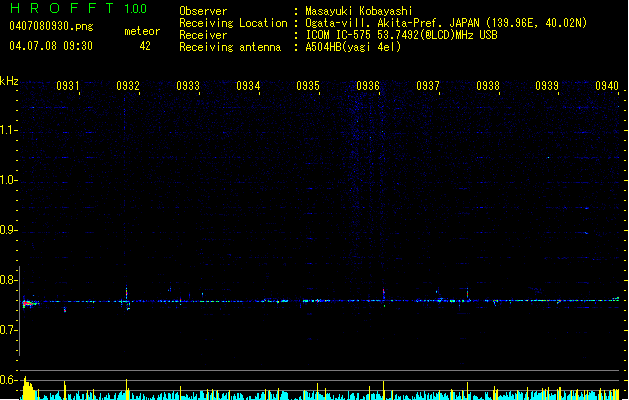629x400 pixels.
Task: Click the 'Receiving antenna' field label
Action: click(230, 47)
